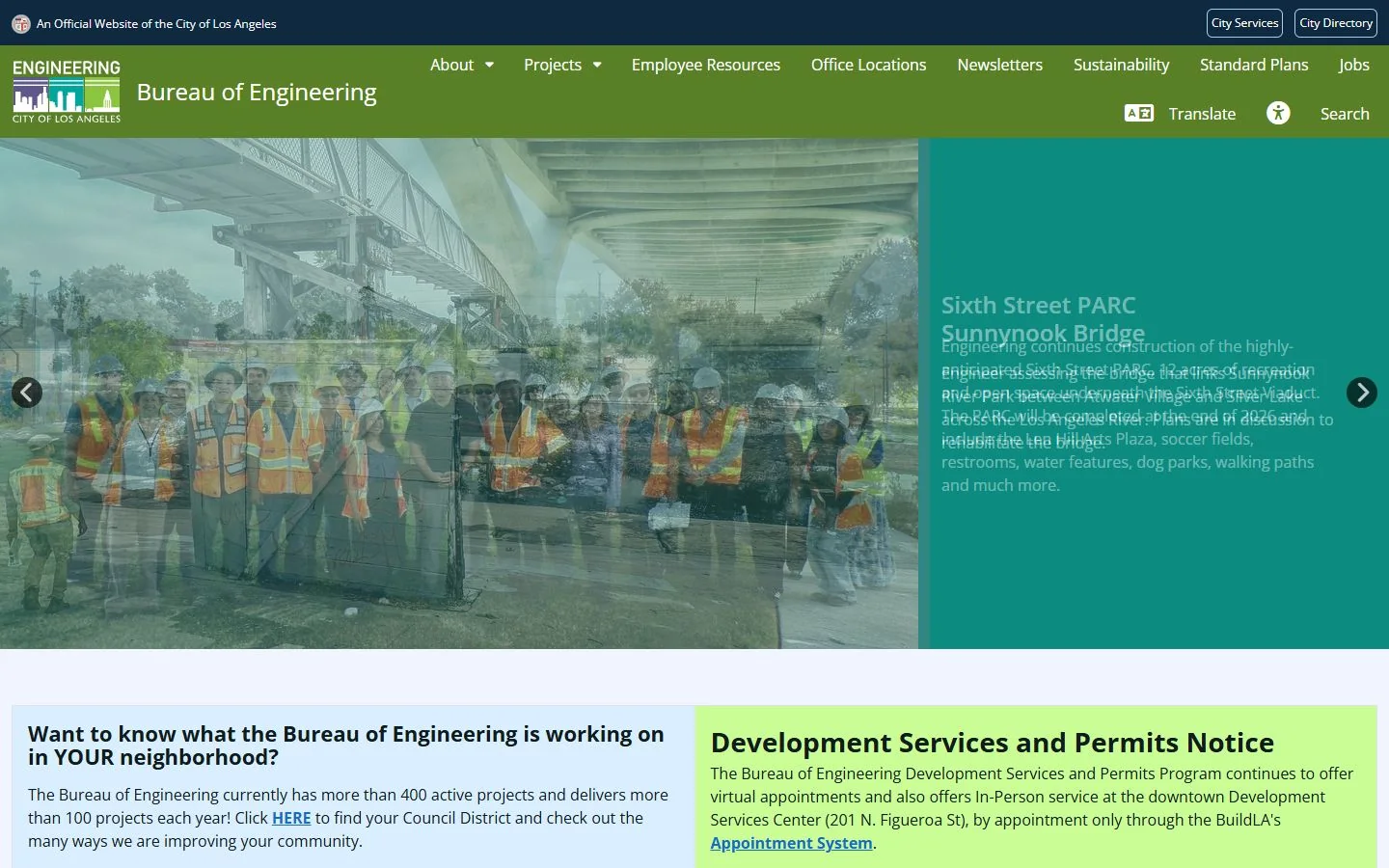This screenshot has height=868, width=1389.
Task: Expand the Projects dropdown arrow
Action: [597, 65]
